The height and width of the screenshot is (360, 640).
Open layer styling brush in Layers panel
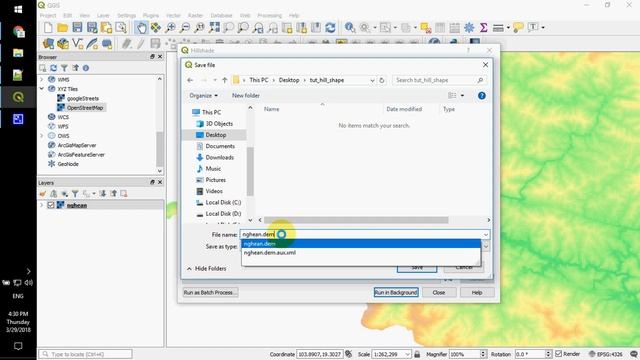click(43, 193)
